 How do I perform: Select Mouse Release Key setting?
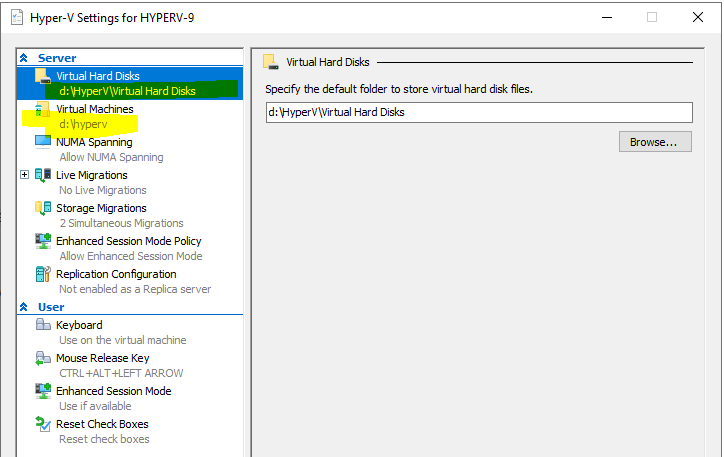[103, 358]
